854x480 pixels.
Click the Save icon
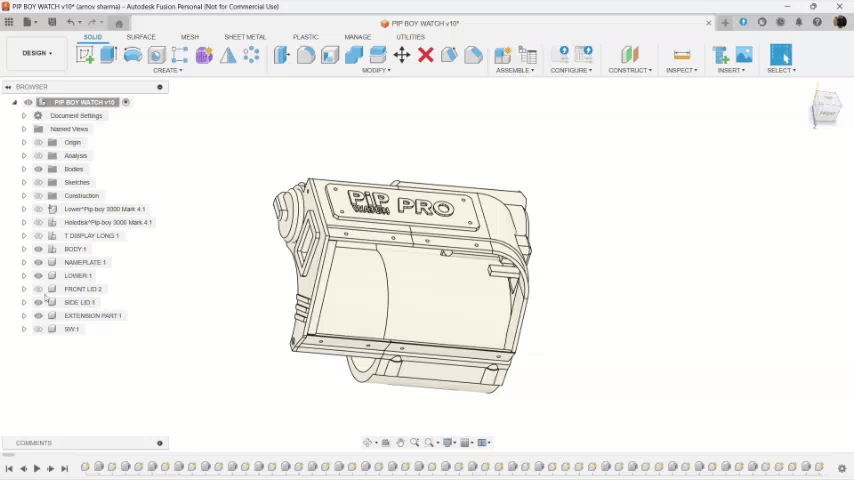[52, 22]
